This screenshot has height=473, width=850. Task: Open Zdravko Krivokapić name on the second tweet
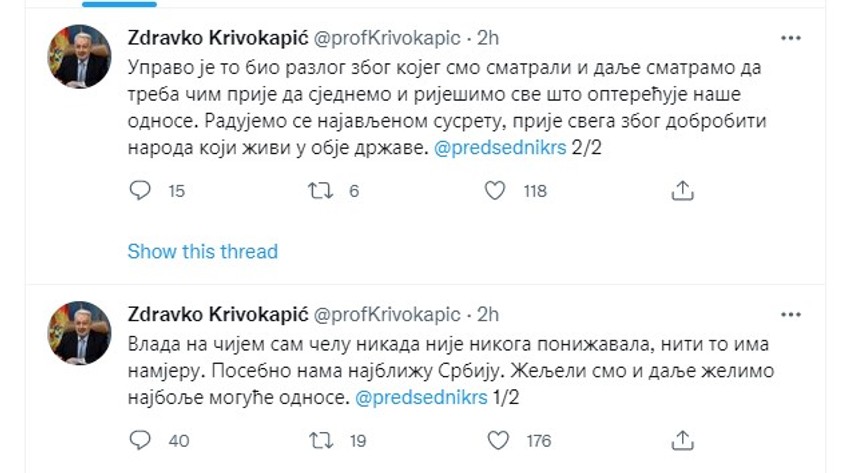[x=215, y=314]
